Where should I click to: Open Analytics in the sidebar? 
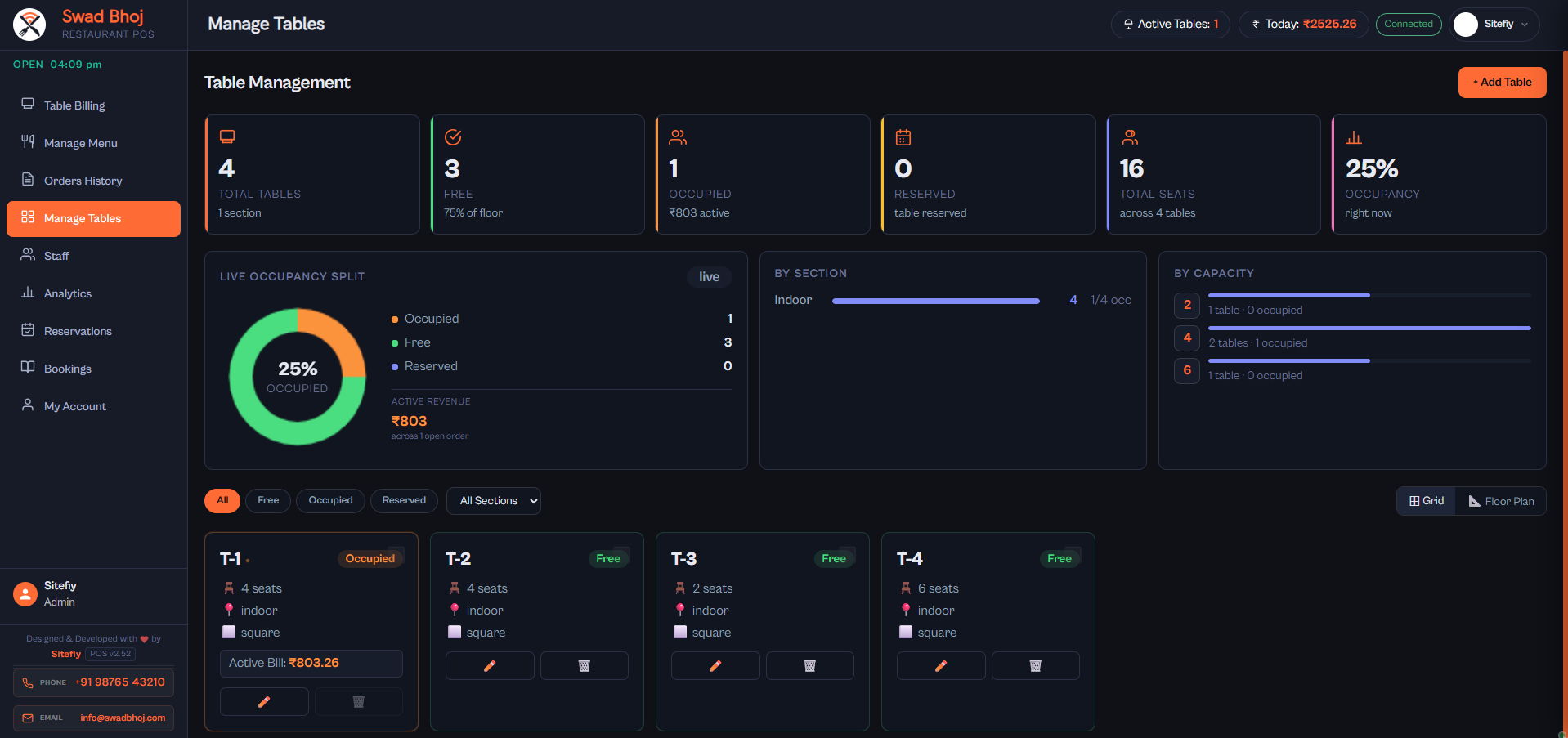click(x=68, y=293)
